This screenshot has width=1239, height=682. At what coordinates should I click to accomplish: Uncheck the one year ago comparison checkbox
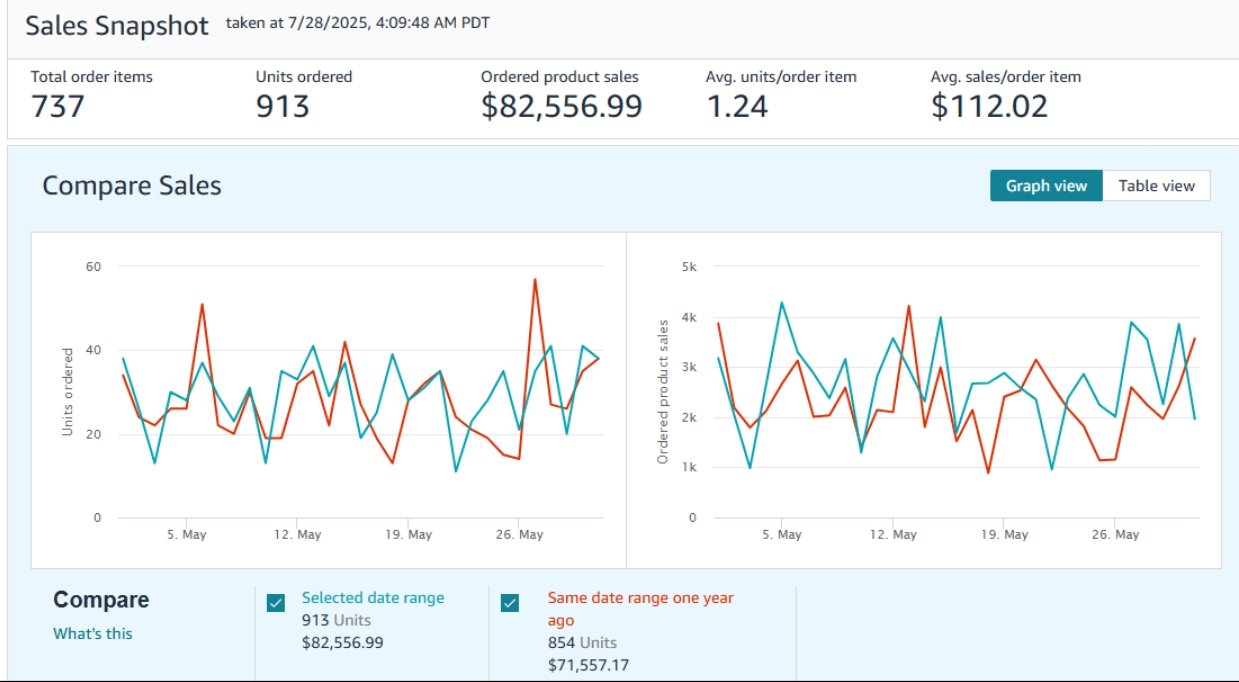point(510,603)
